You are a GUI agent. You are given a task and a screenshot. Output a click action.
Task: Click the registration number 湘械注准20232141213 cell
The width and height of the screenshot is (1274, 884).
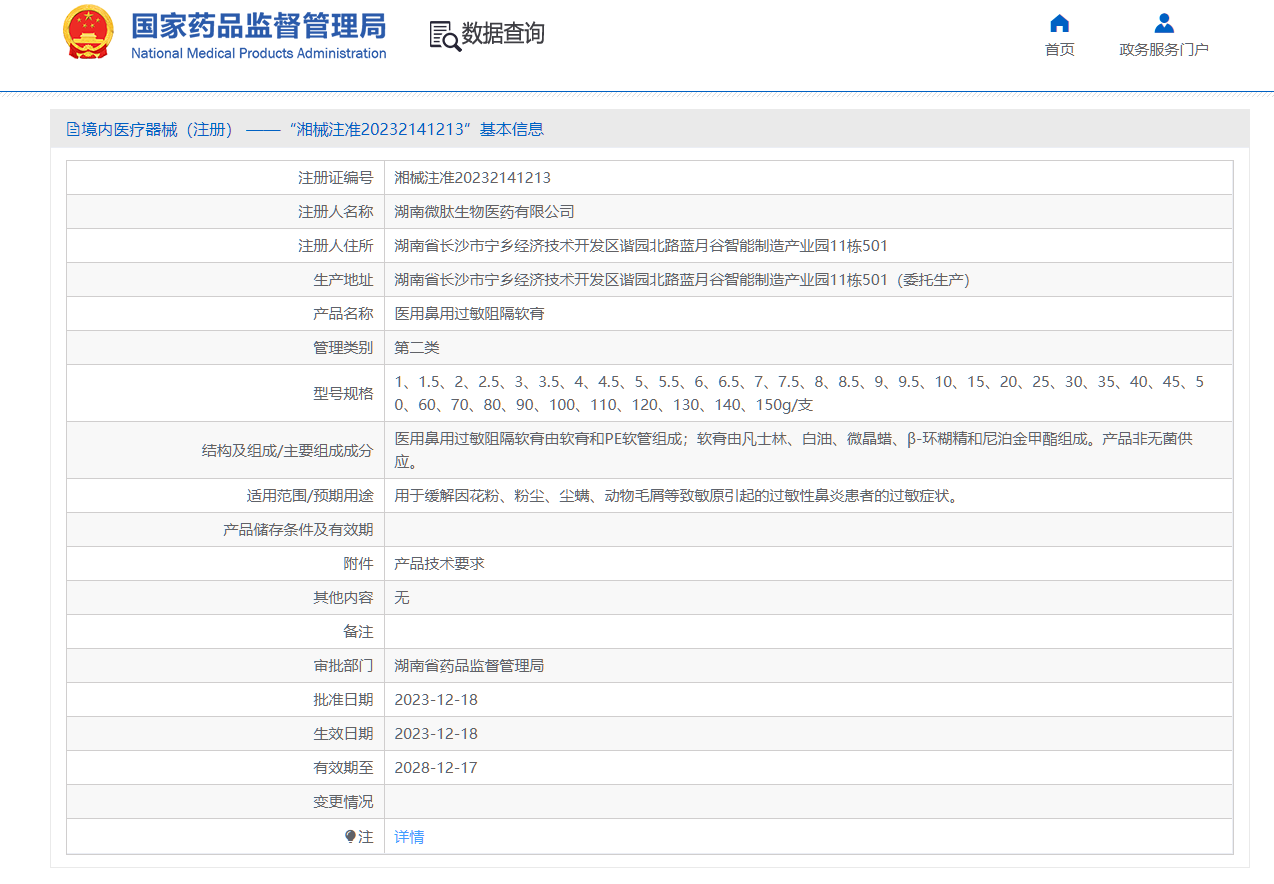[472, 178]
